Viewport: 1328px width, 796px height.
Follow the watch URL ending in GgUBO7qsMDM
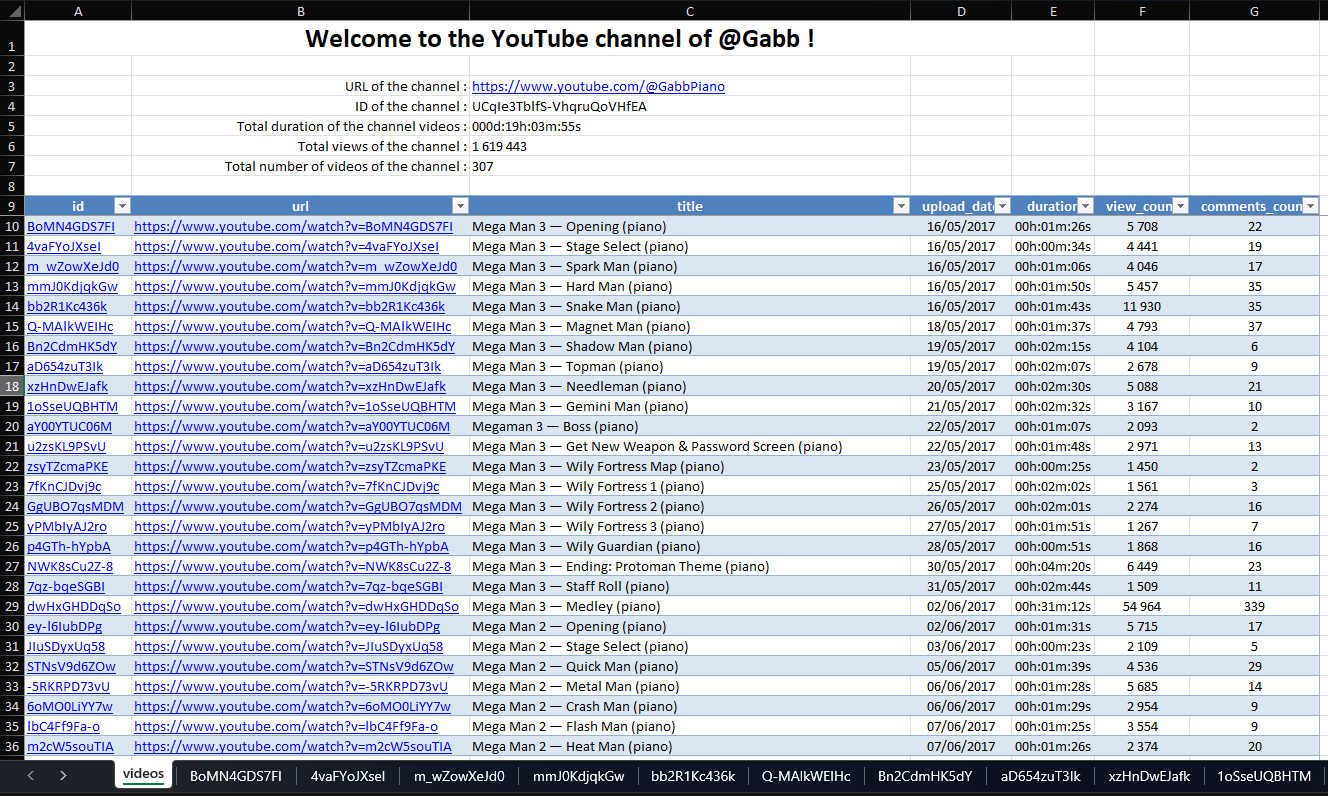pos(298,507)
